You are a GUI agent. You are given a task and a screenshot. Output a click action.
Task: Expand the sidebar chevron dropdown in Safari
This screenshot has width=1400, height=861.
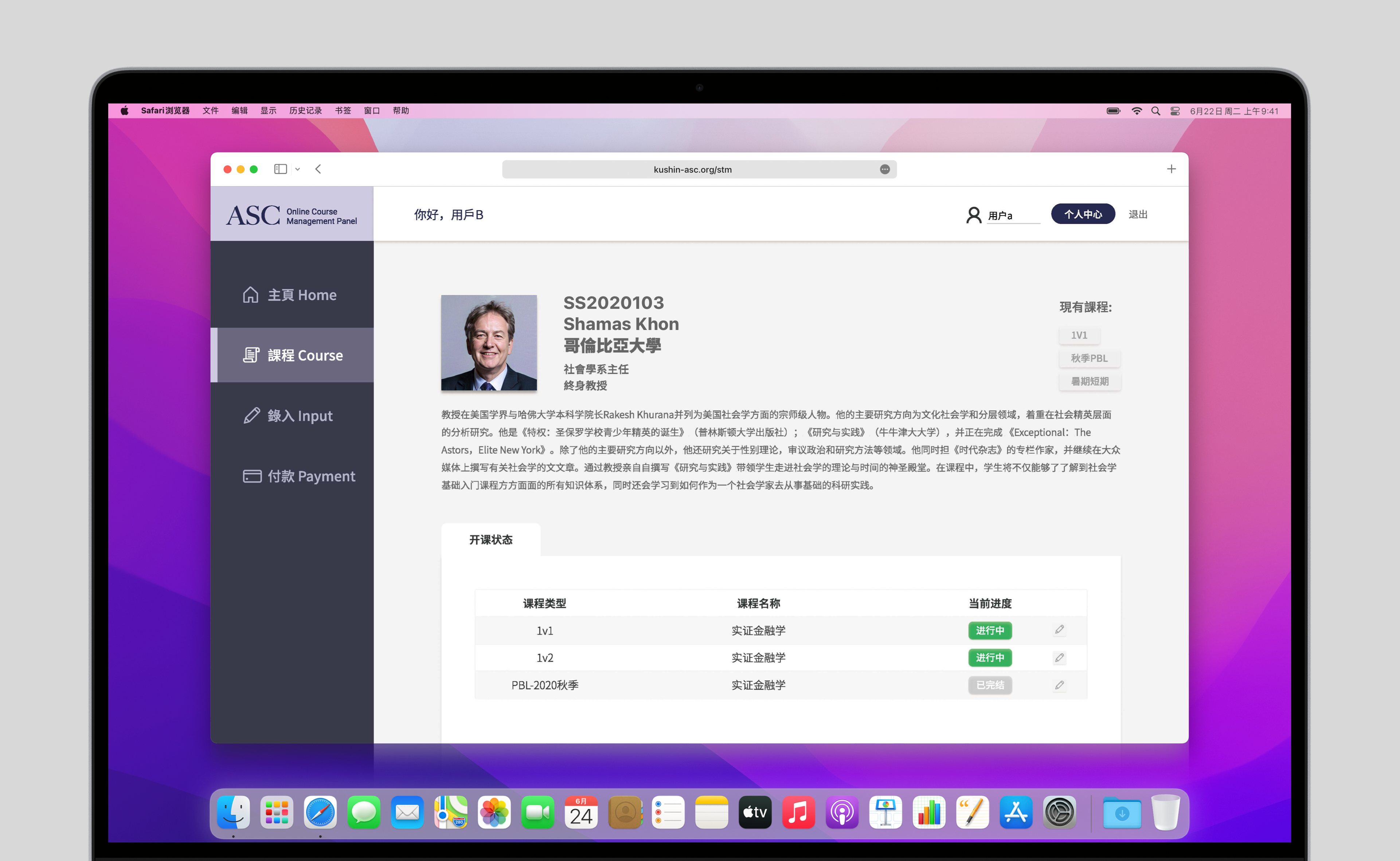coord(297,169)
